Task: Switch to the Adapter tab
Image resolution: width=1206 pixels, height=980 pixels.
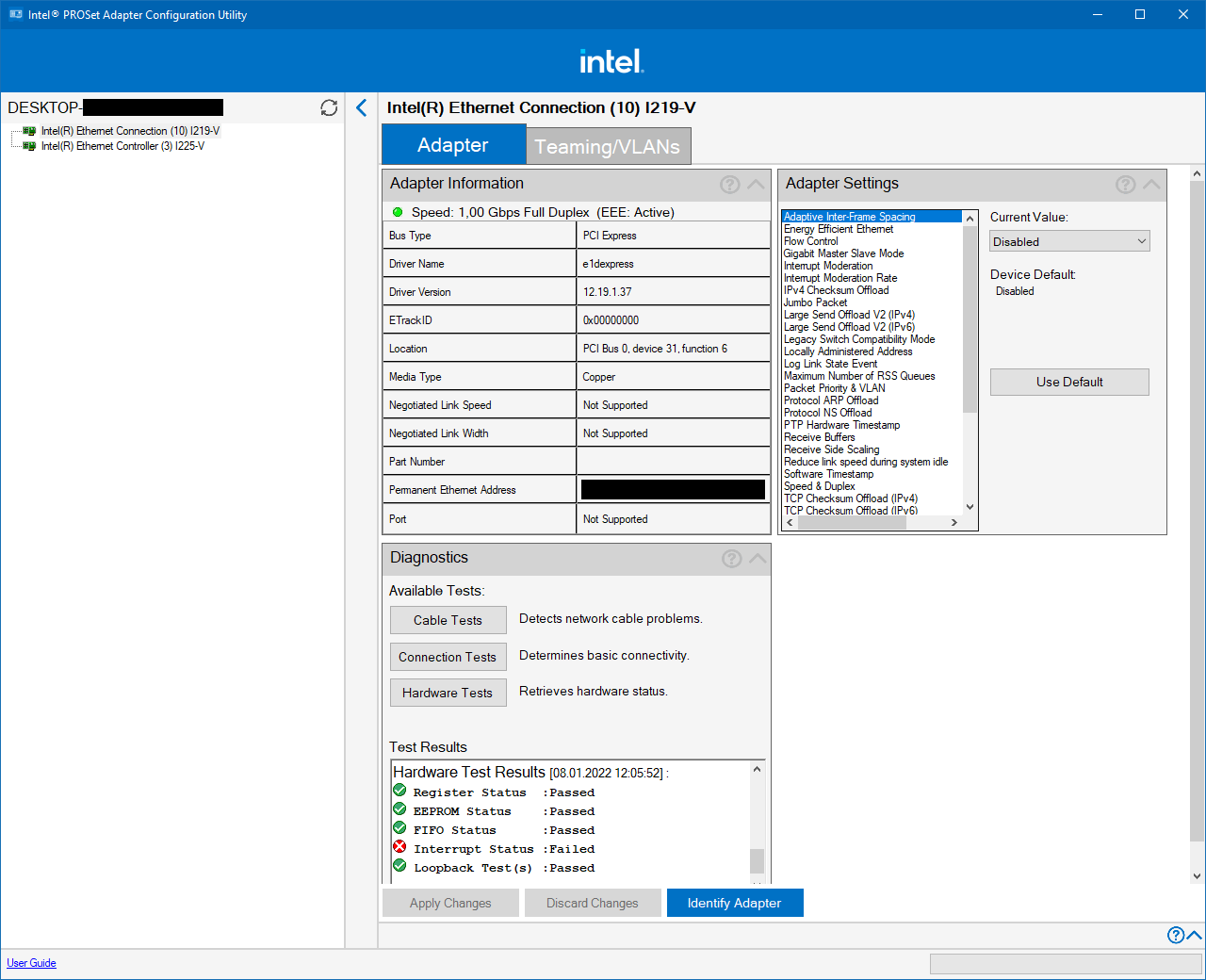Action: pos(453,145)
